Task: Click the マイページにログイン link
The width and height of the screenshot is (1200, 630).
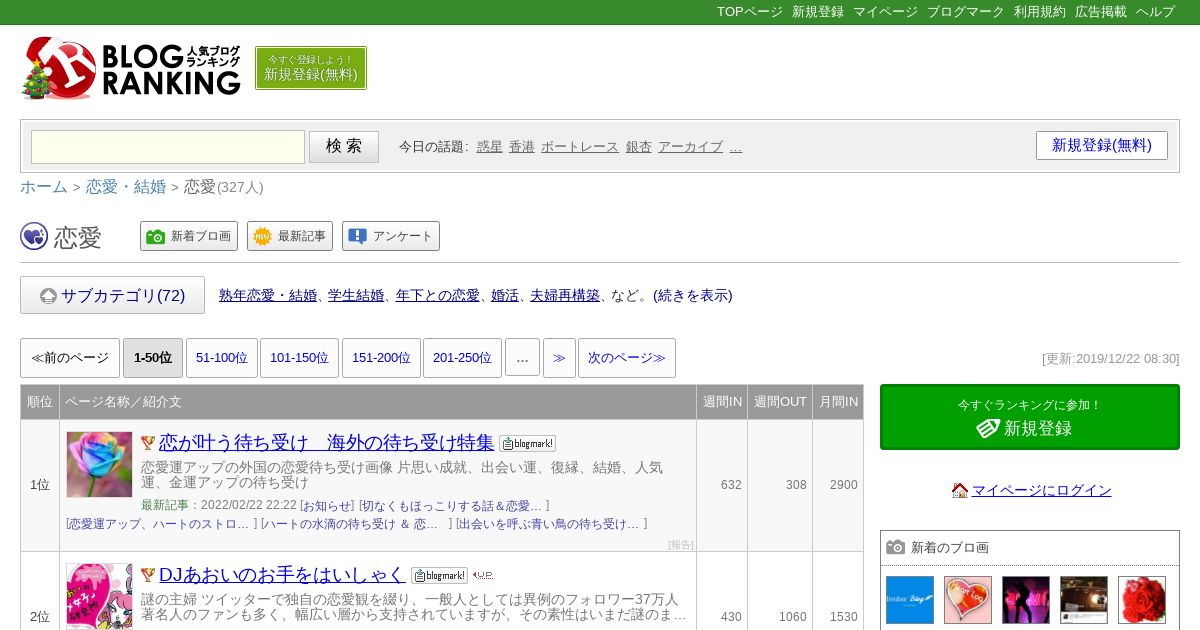Action: (x=1042, y=490)
